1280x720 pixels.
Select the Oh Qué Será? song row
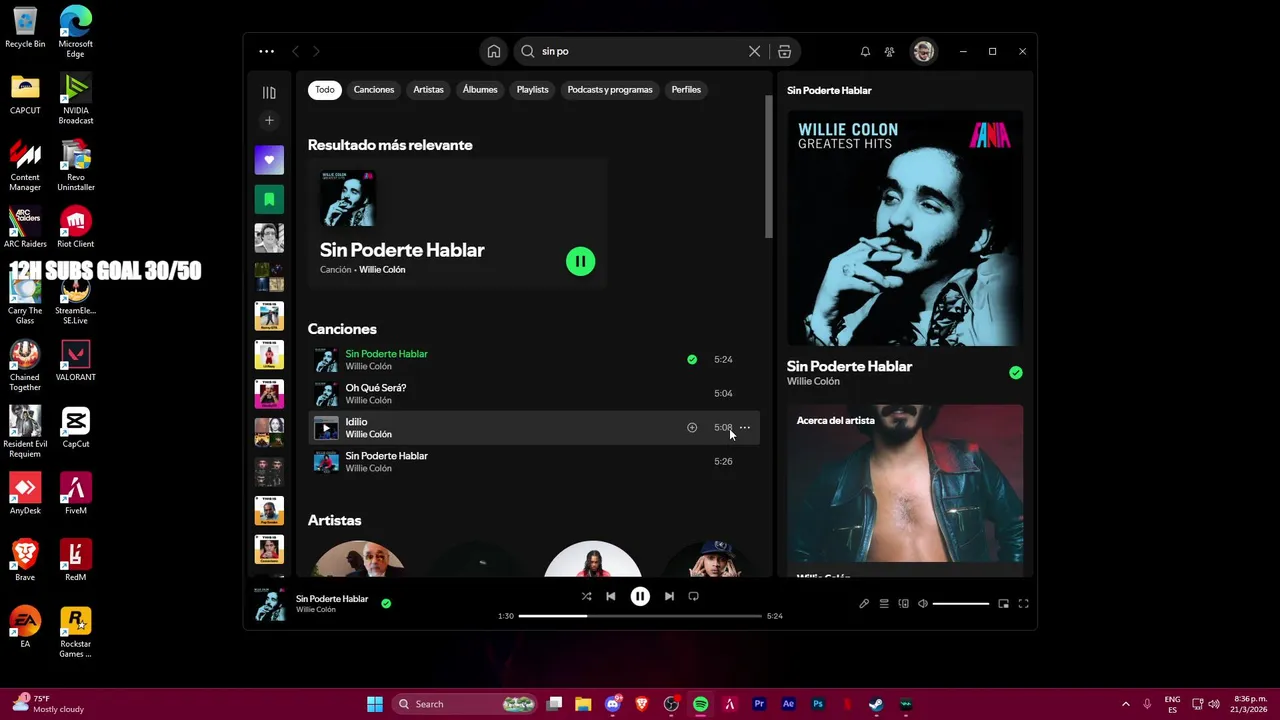(534, 394)
